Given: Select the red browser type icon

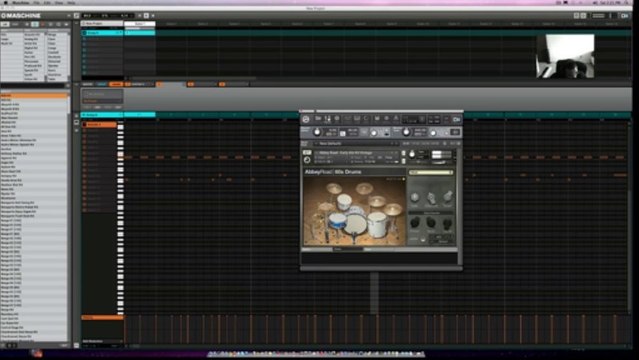Looking at the screenshot, I should point(42,24).
